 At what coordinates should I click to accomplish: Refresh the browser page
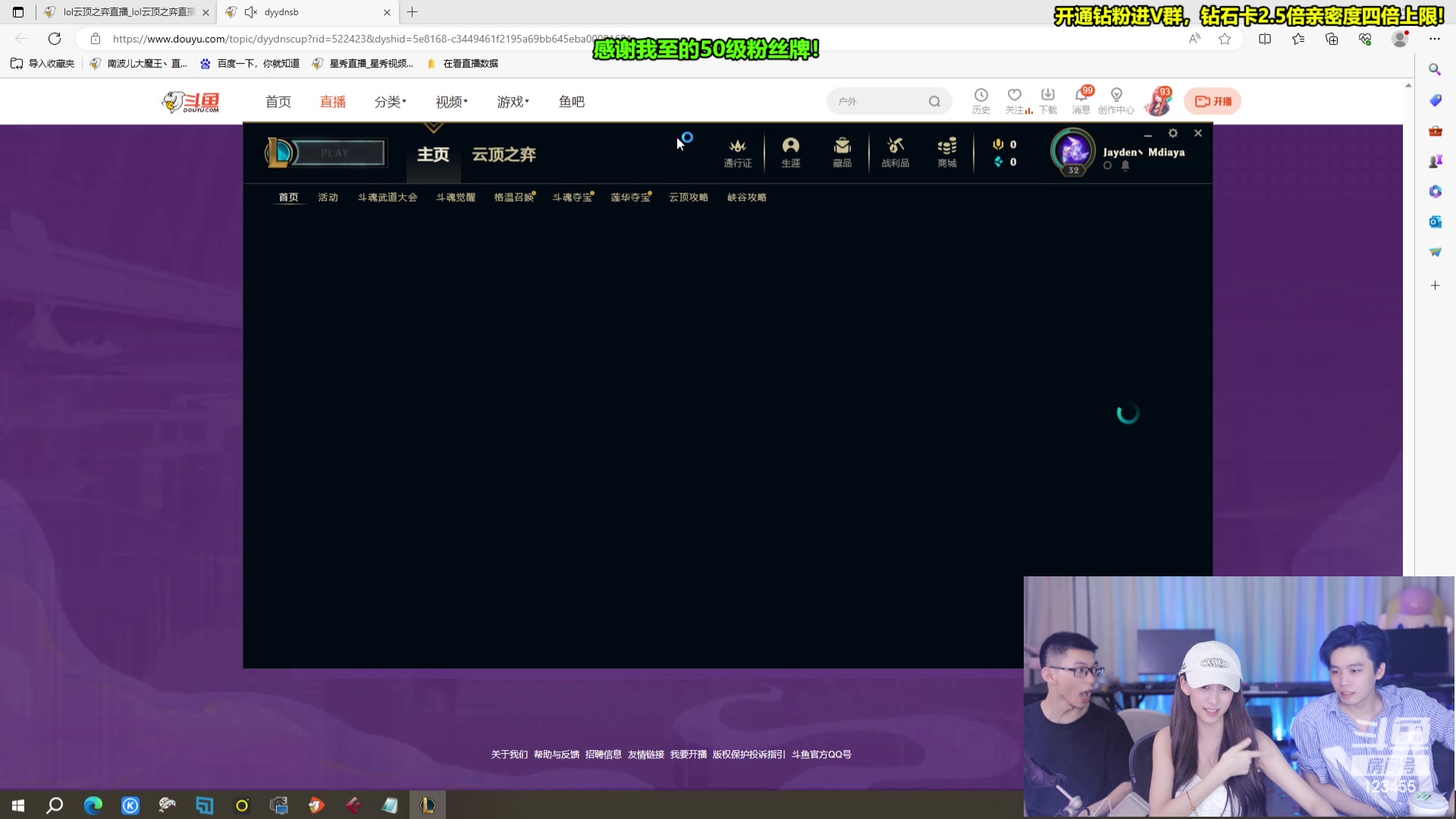(x=55, y=39)
